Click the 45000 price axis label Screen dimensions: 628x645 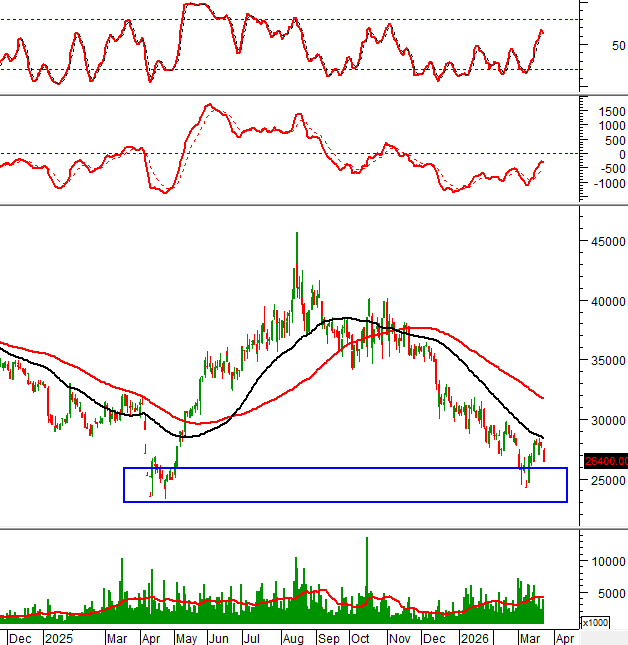tap(604, 241)
